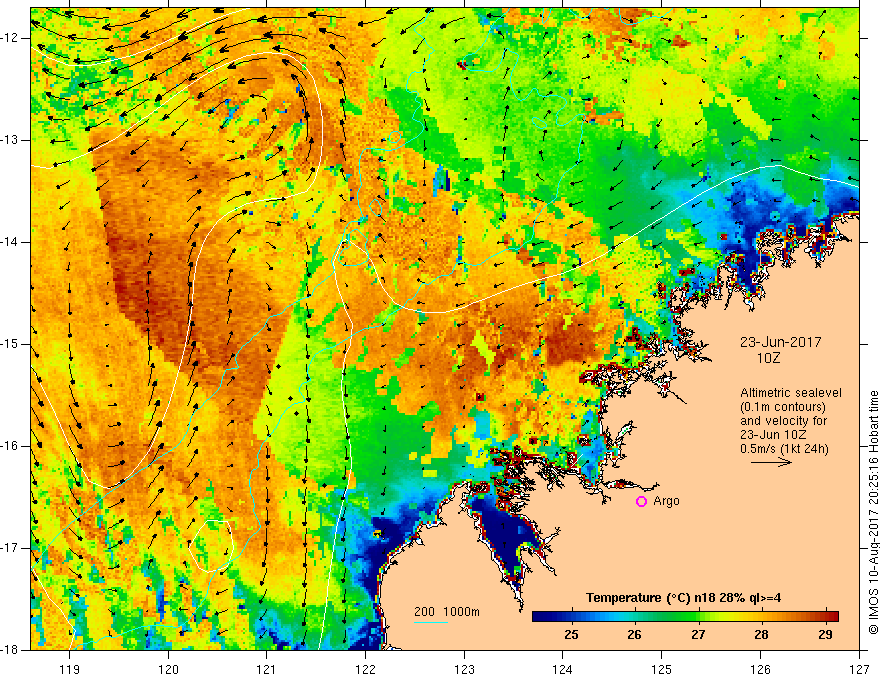Click the '-13' latitude axis label
Viewport: 880px width, 680px height.
coord(11,140)
